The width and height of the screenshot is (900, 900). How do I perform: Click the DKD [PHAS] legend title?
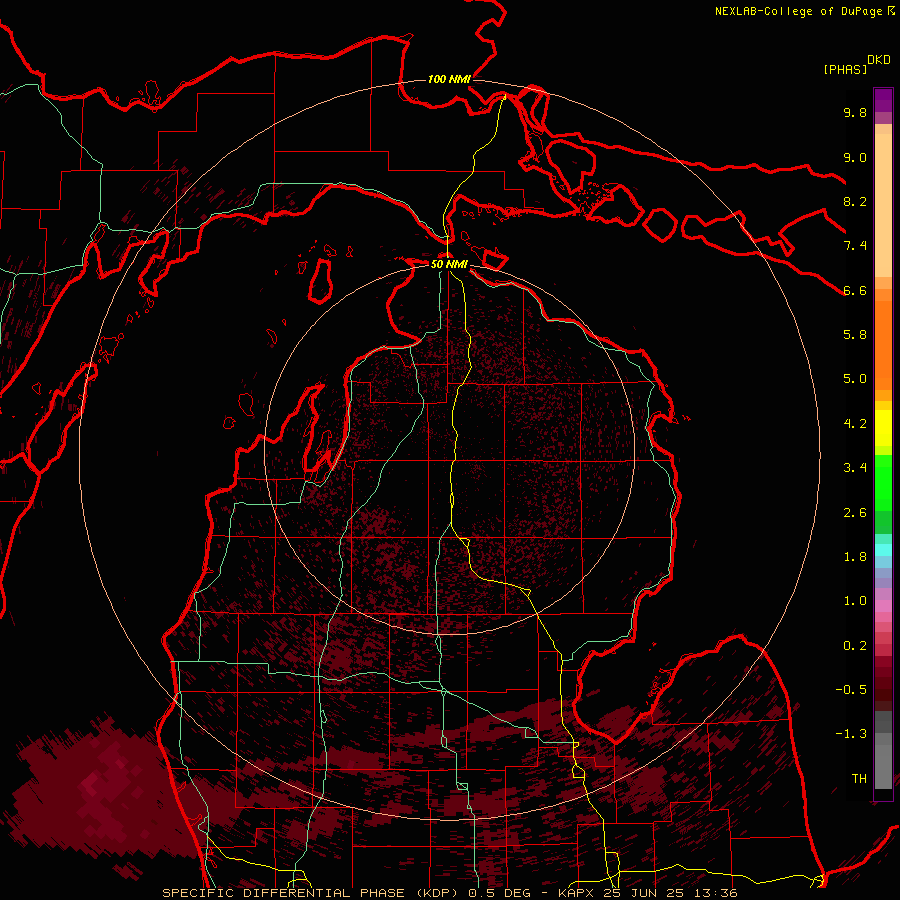[856, 64]
